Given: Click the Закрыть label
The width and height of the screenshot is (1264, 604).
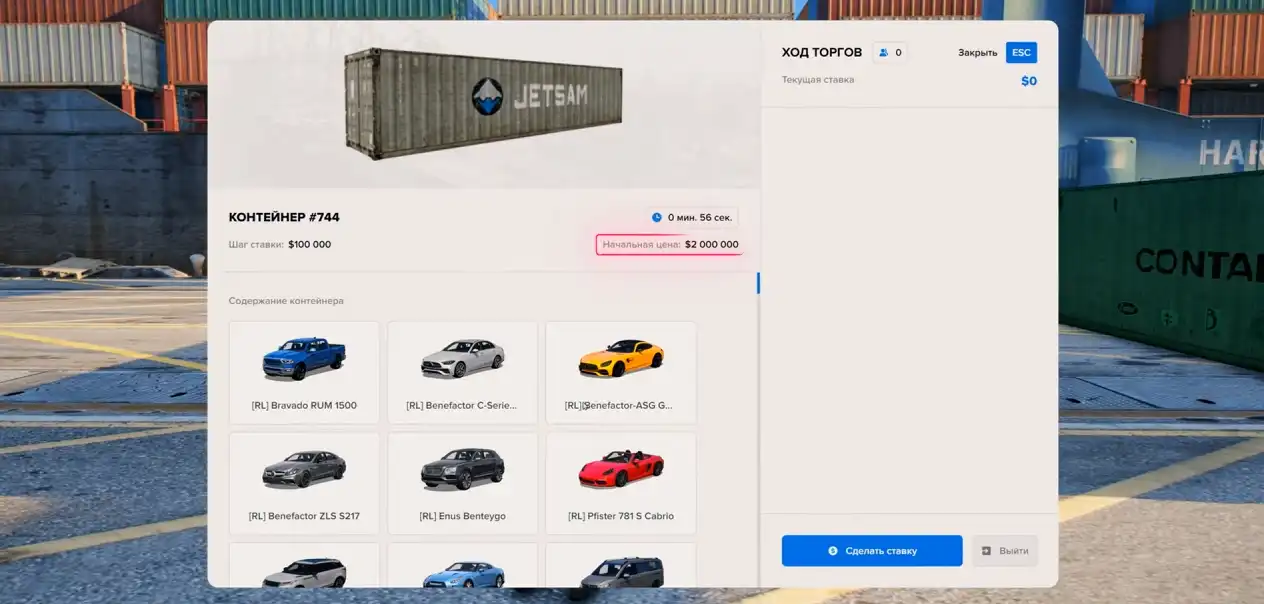Looking at the screenshot, I should [977, 52].
